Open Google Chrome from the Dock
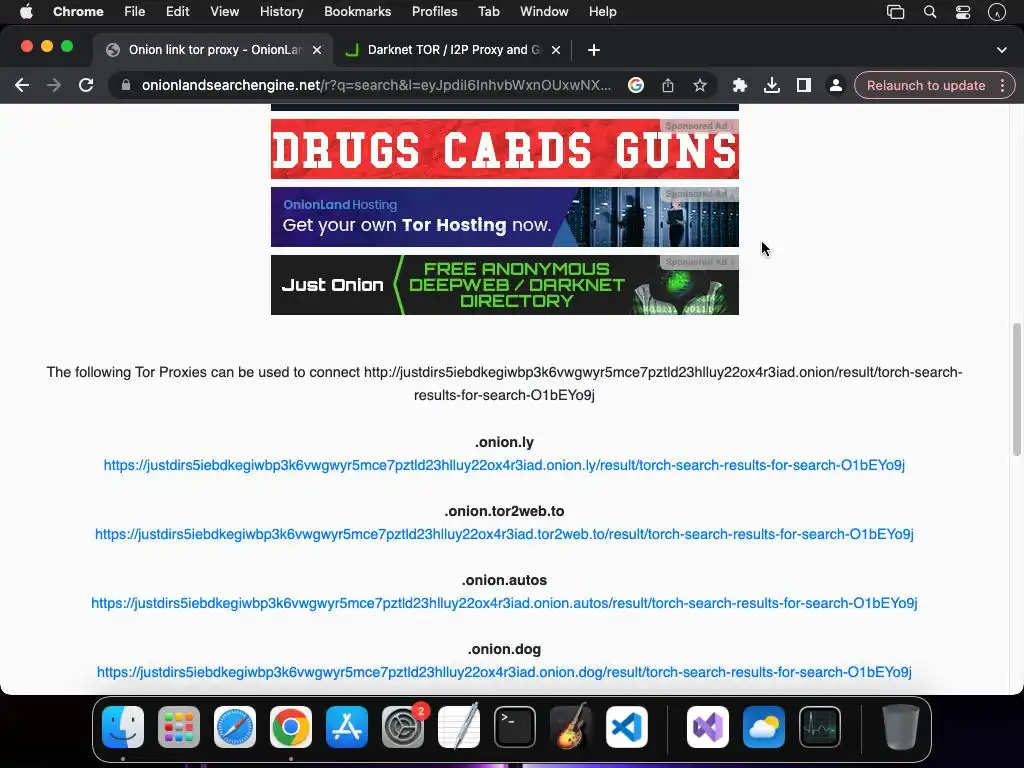Viewport: 1024px width, 768px height. pyautogui.click(x=291, y=727)
